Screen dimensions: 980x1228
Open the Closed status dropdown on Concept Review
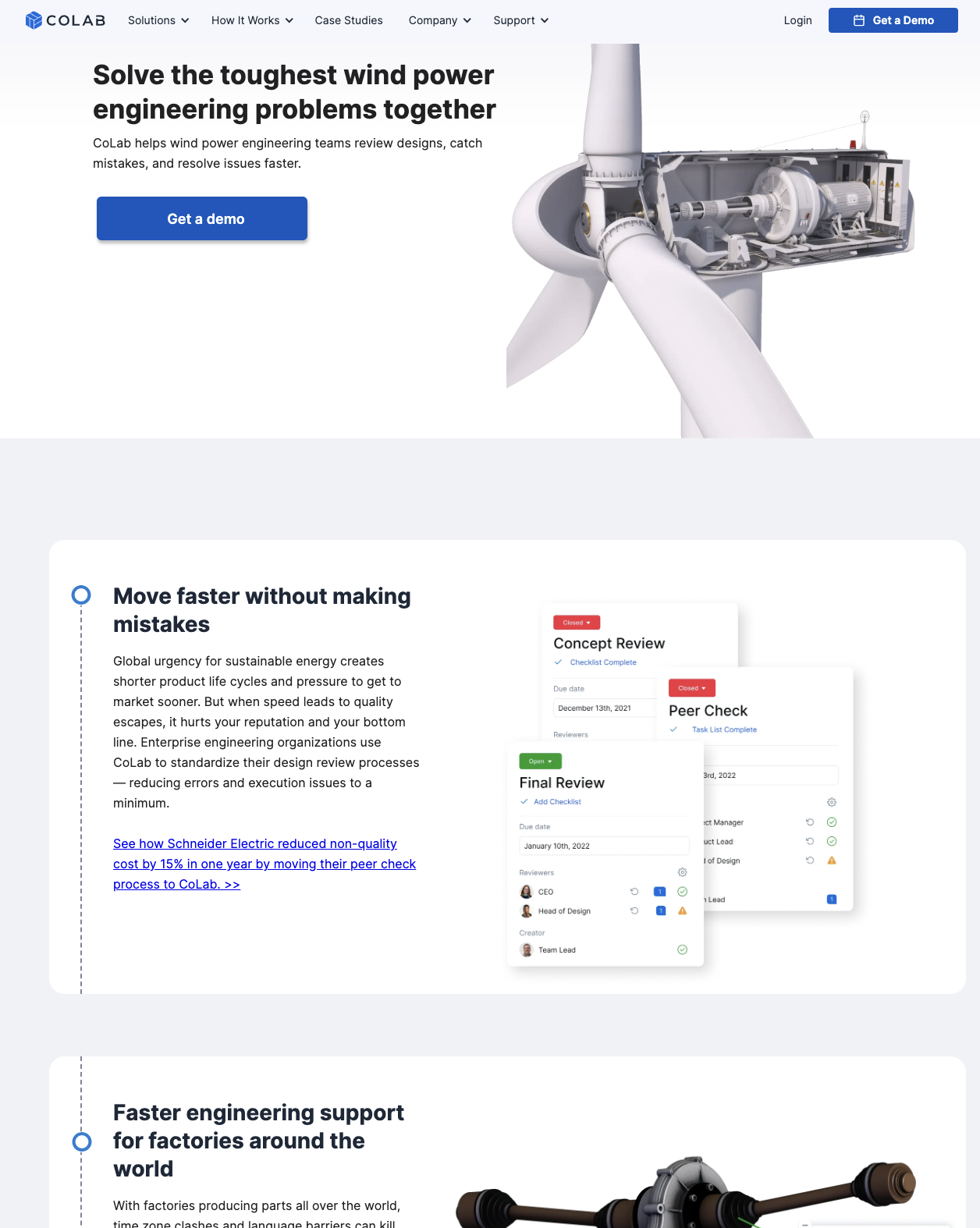point(577,623)
